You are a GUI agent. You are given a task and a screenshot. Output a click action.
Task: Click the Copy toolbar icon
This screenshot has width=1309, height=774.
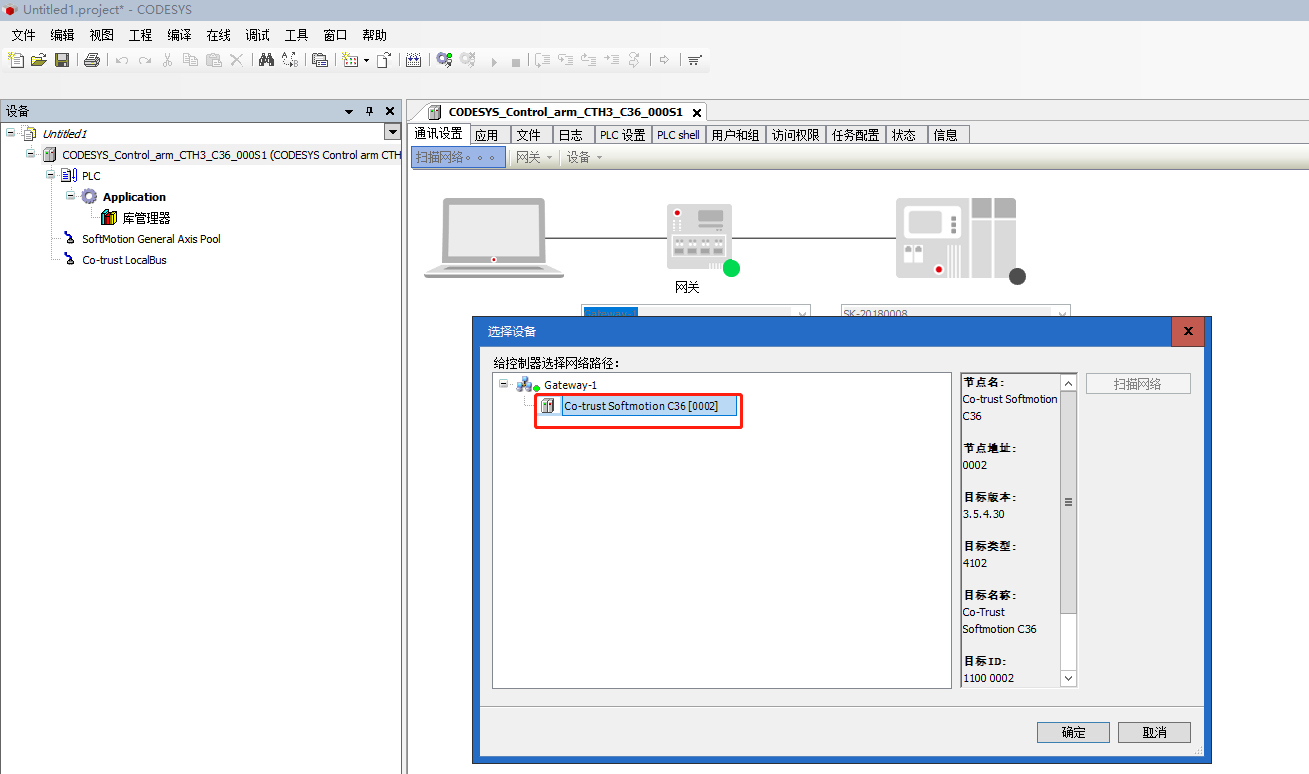coord(190,60)
